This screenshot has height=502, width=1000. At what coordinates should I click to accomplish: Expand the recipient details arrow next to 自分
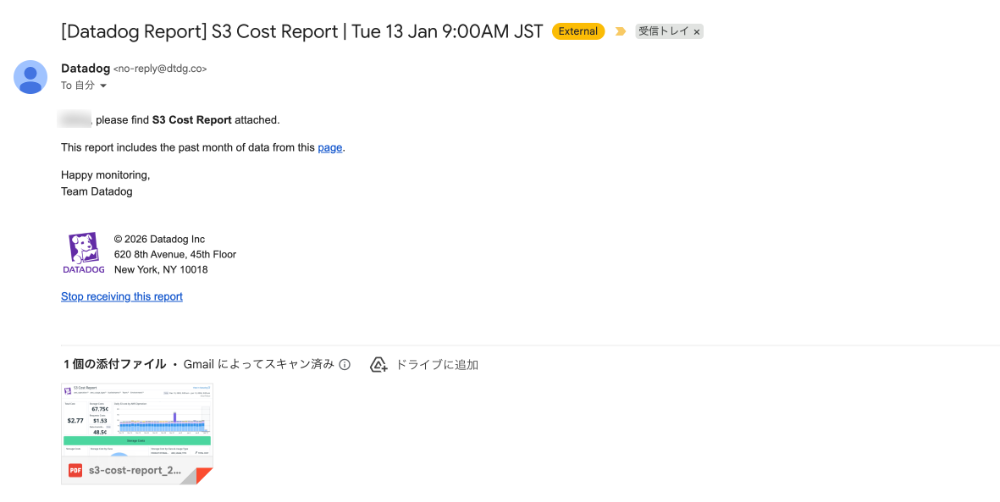103,86
